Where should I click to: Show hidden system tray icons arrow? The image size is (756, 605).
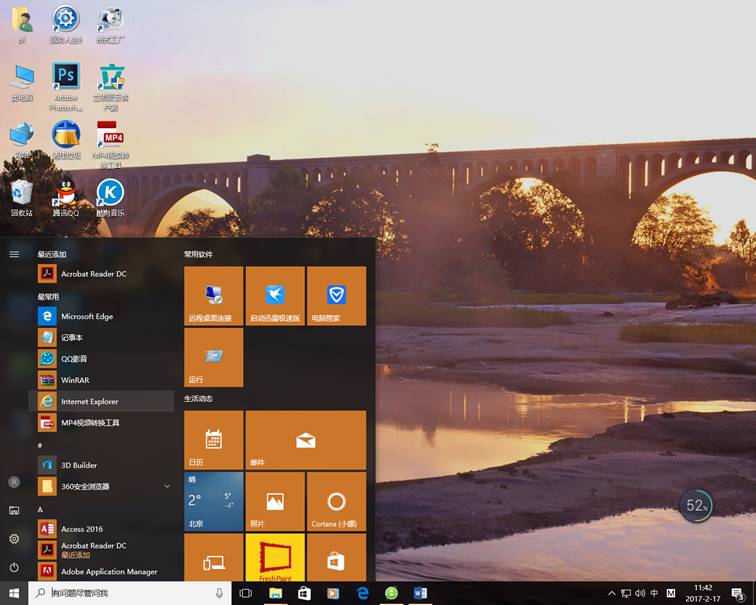tap(612, 593)
